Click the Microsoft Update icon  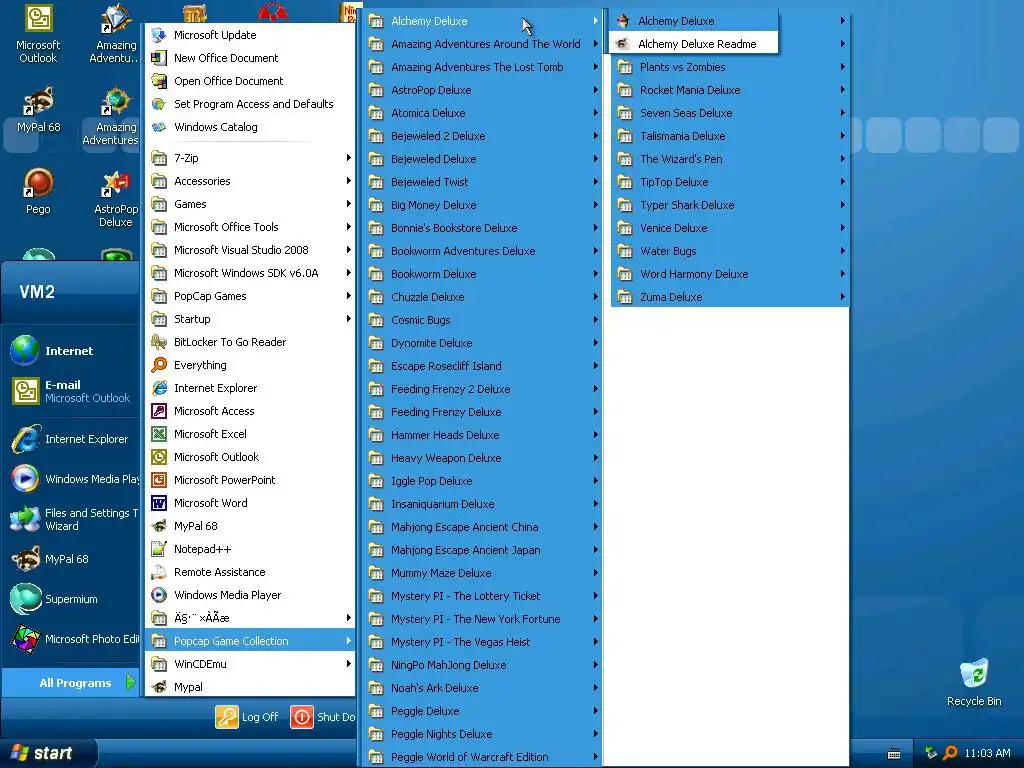click(x=159, y=35)
